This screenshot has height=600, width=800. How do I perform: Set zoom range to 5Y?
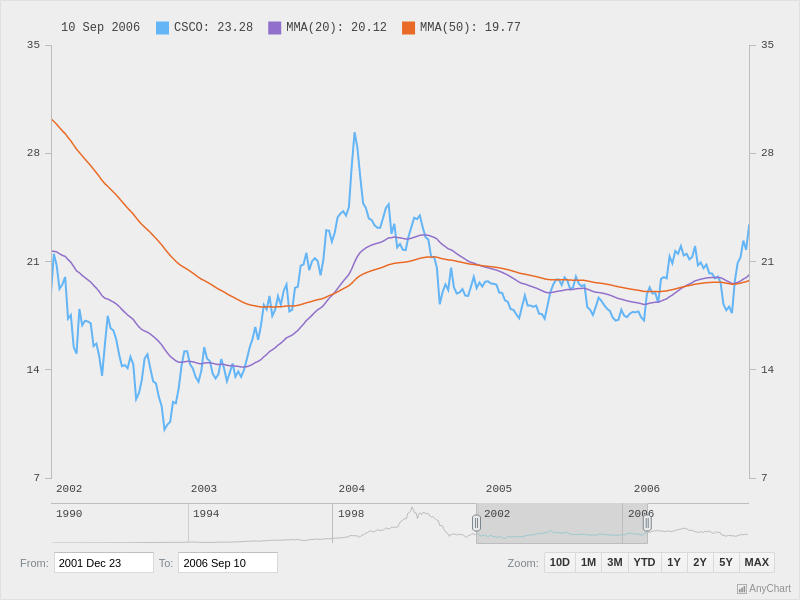point(726,562)
